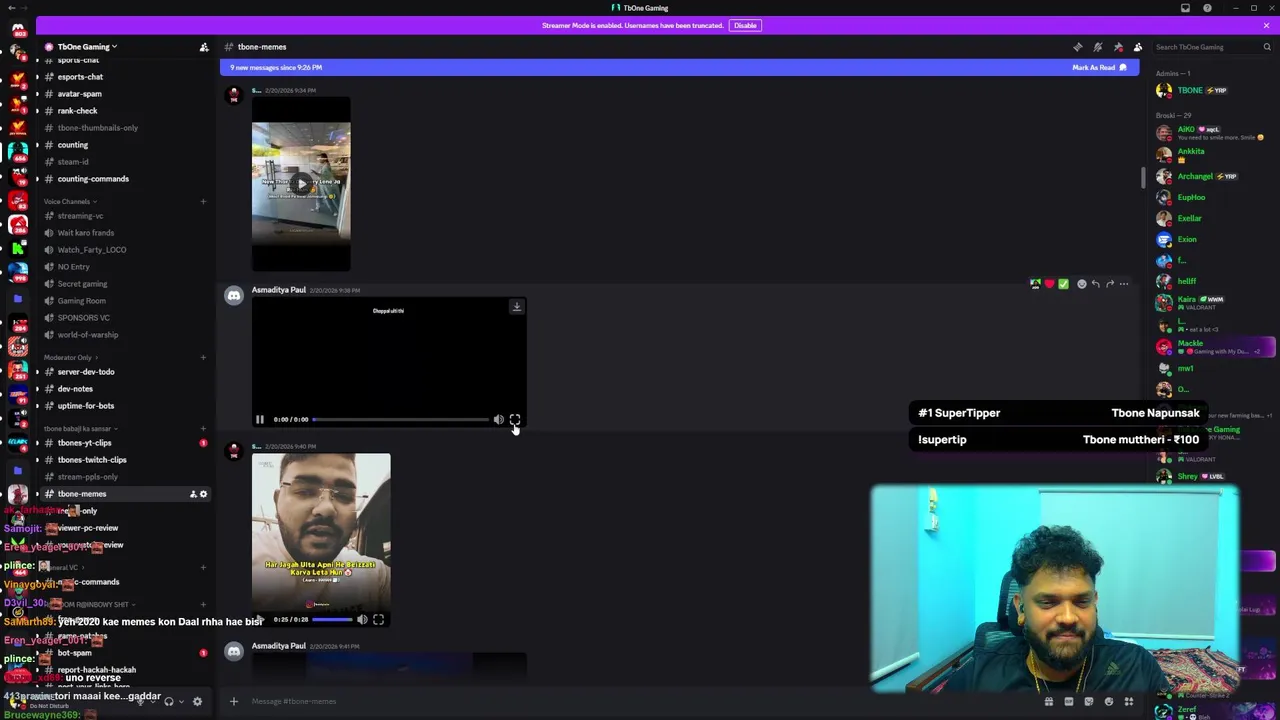Open the dev-notes channel
The image size is (1280, 720).
(x=75, y=389)
